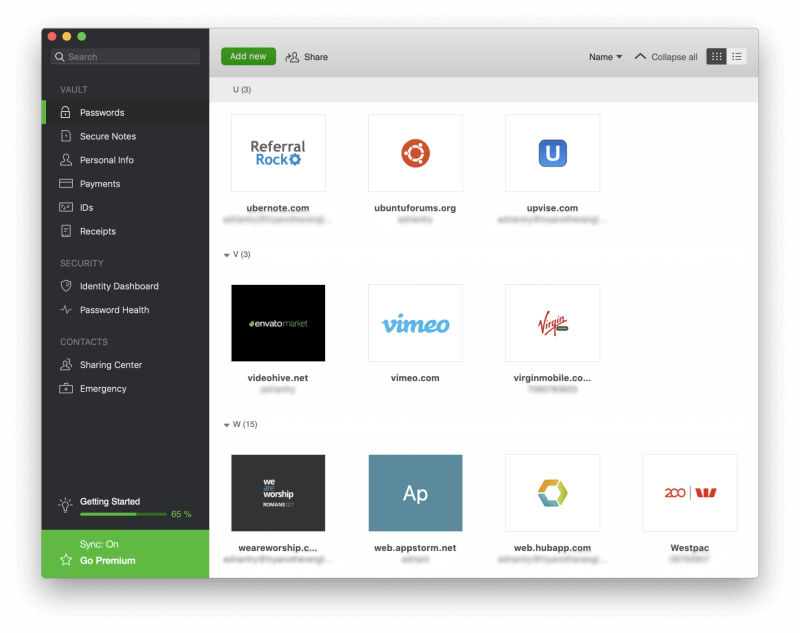Open the vimeo.com logo tile
The width and height of the screenshot is (800, 633).
point(415,323)
